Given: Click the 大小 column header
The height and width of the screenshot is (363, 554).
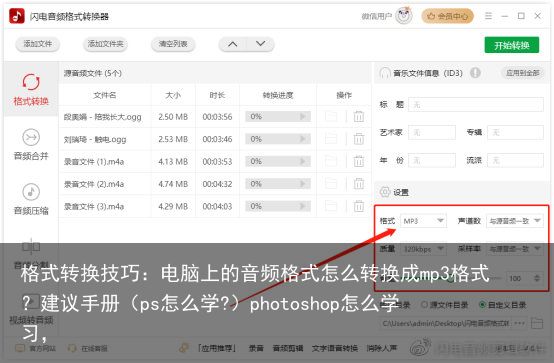Looking at the screenshot, I should click(173, 95).
